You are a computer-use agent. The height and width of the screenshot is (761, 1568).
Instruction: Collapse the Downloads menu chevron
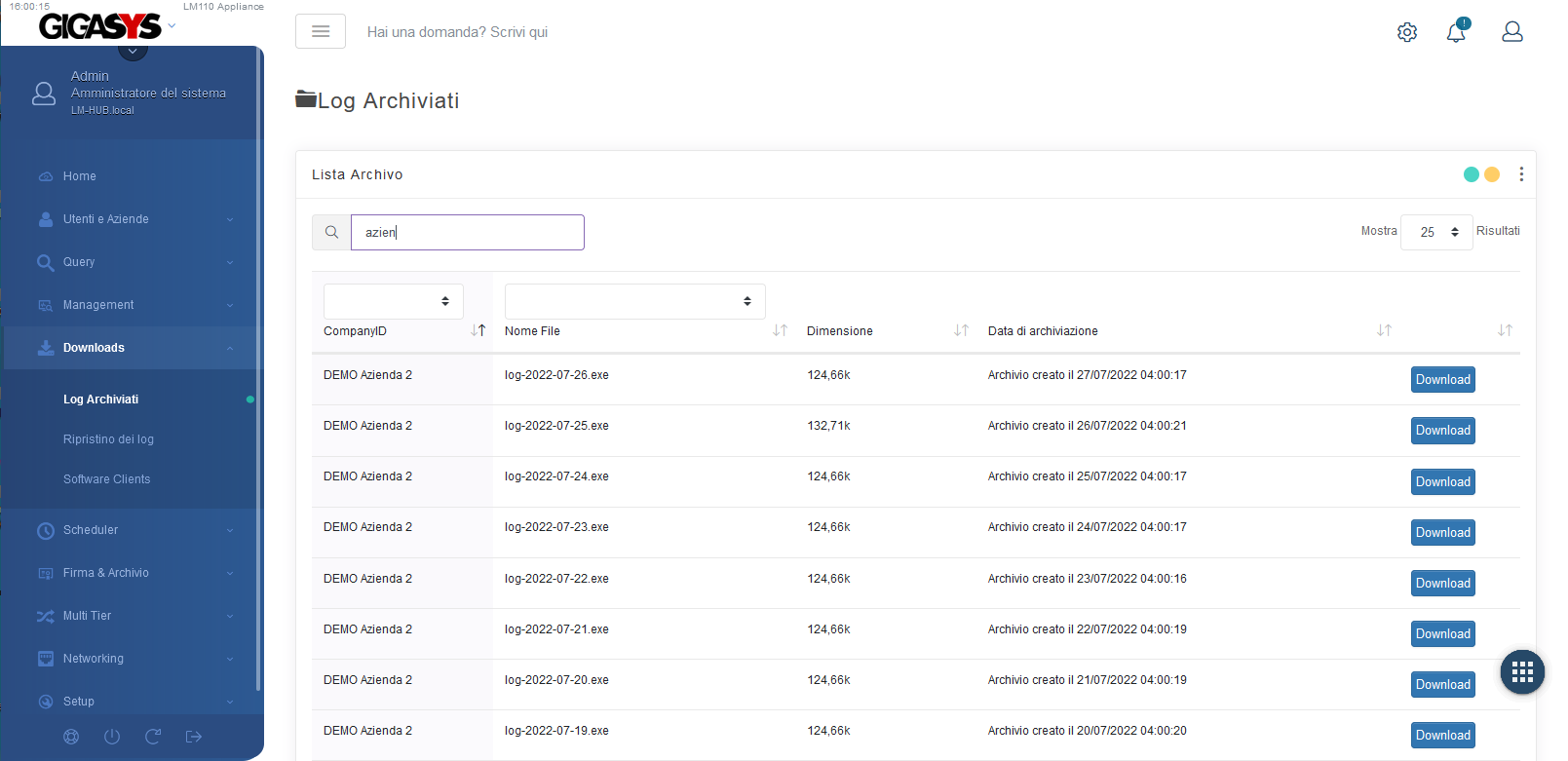(x=230, y=348)
